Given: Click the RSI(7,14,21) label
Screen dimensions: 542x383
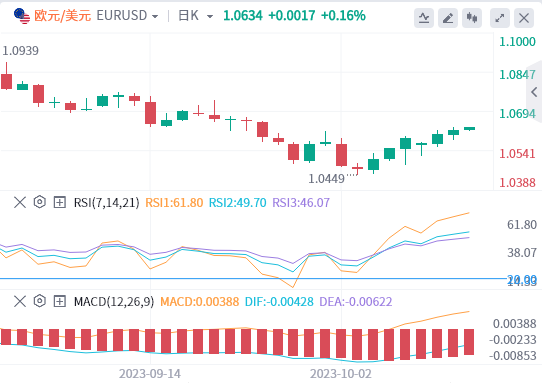Looking at the screenshot, I should coord(106,203).
